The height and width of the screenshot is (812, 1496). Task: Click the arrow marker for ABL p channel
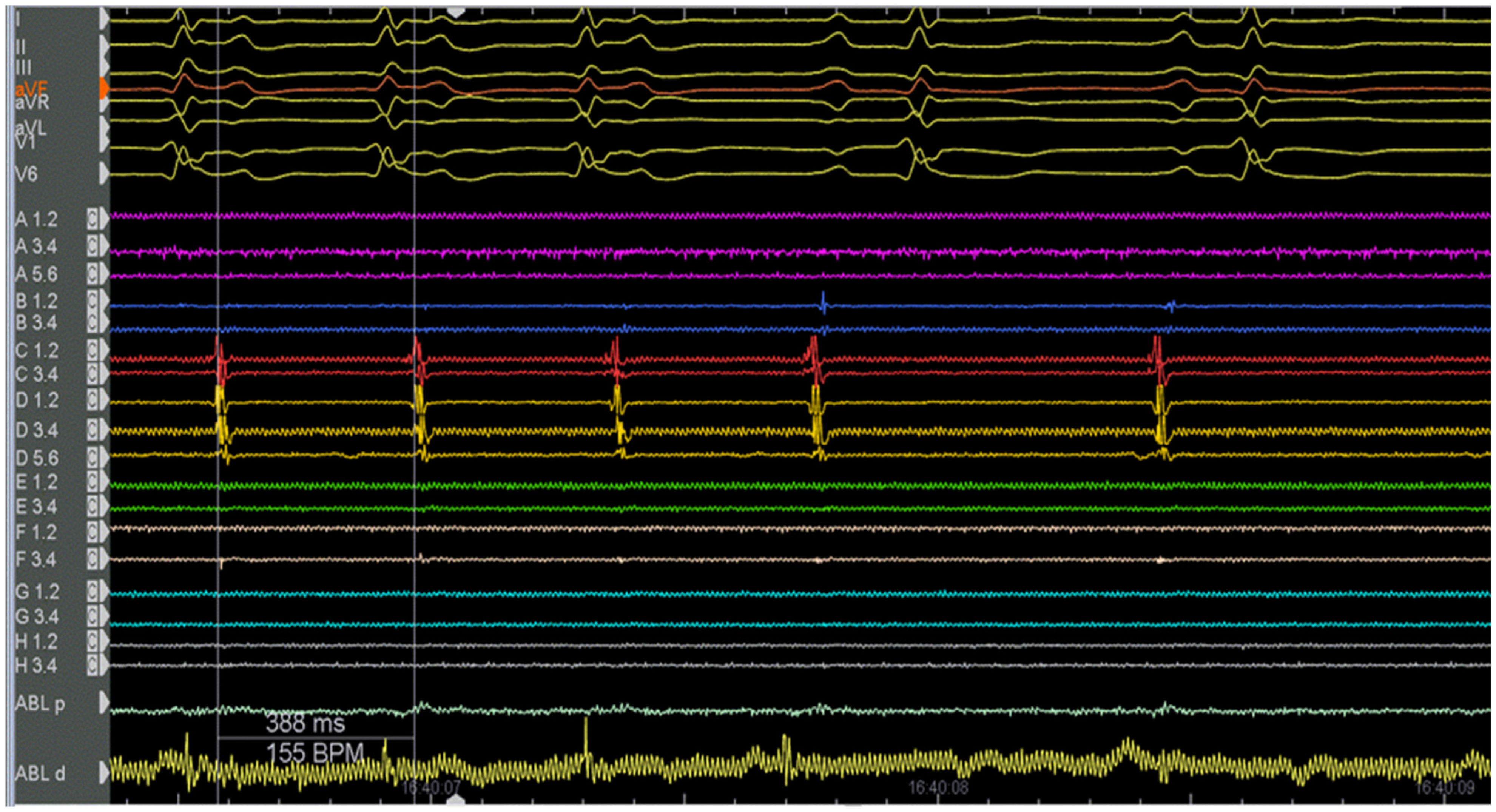click(104, 702)
